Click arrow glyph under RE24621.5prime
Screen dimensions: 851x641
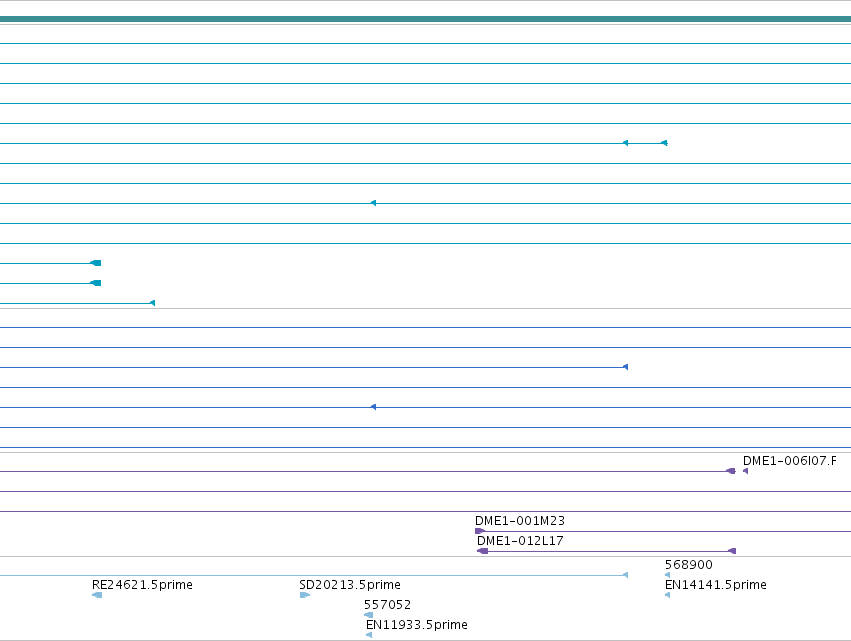click(x=97, y=595)
